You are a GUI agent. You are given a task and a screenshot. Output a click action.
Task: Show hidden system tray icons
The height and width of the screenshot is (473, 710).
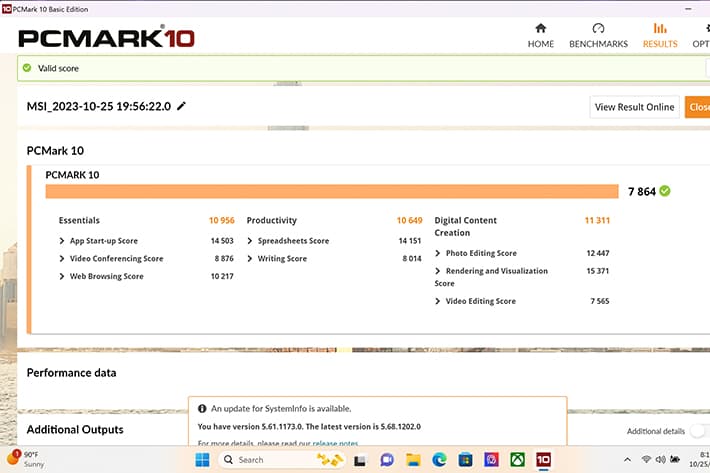(x=627, y=460)
